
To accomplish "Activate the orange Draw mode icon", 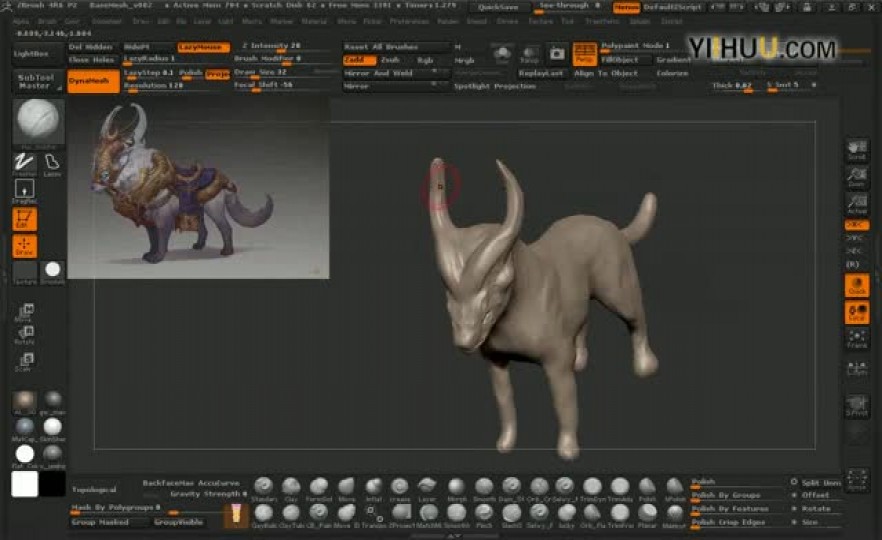I will [24, 246].
